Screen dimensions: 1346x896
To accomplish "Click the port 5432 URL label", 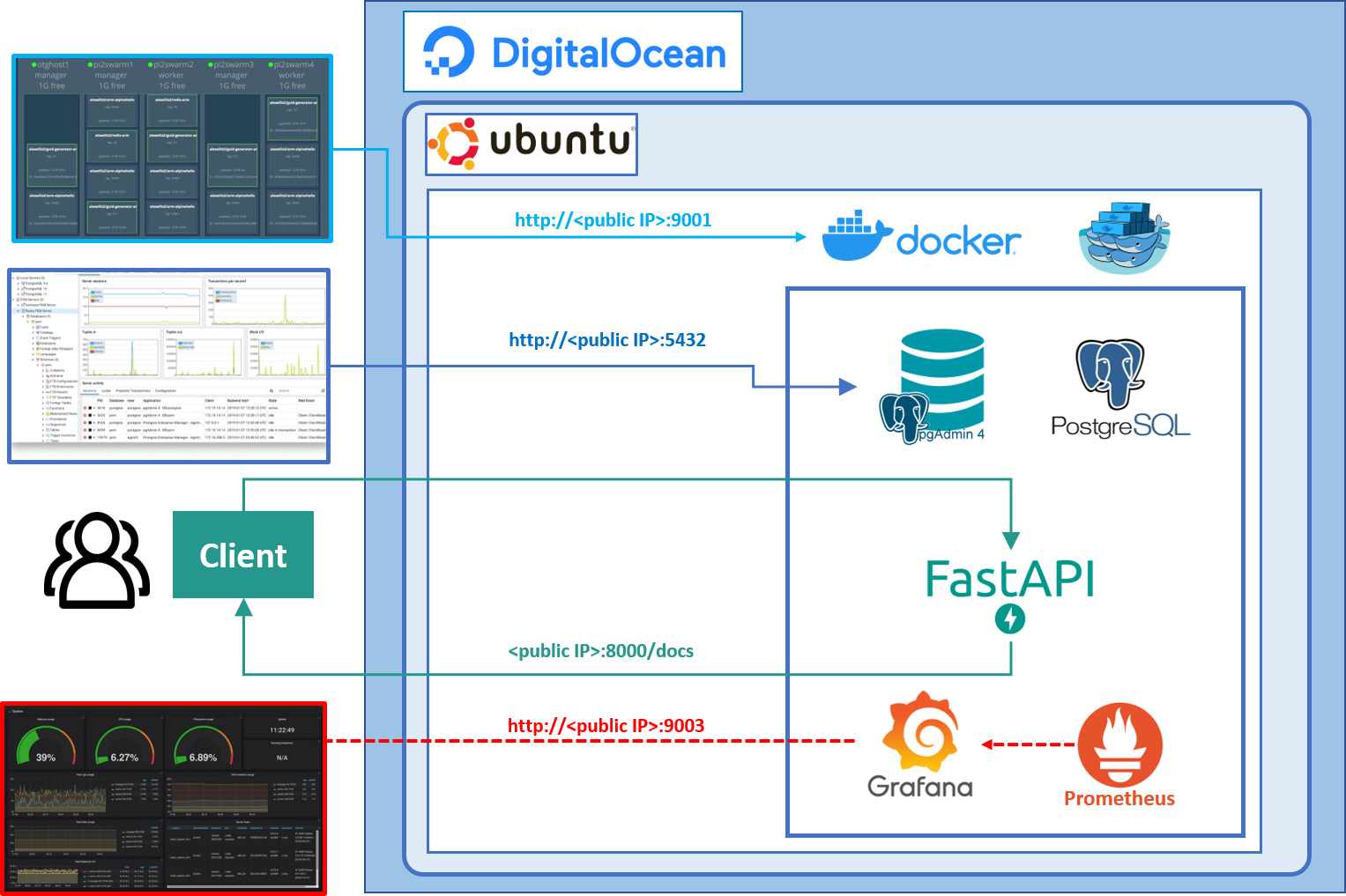I will (607, 340).
